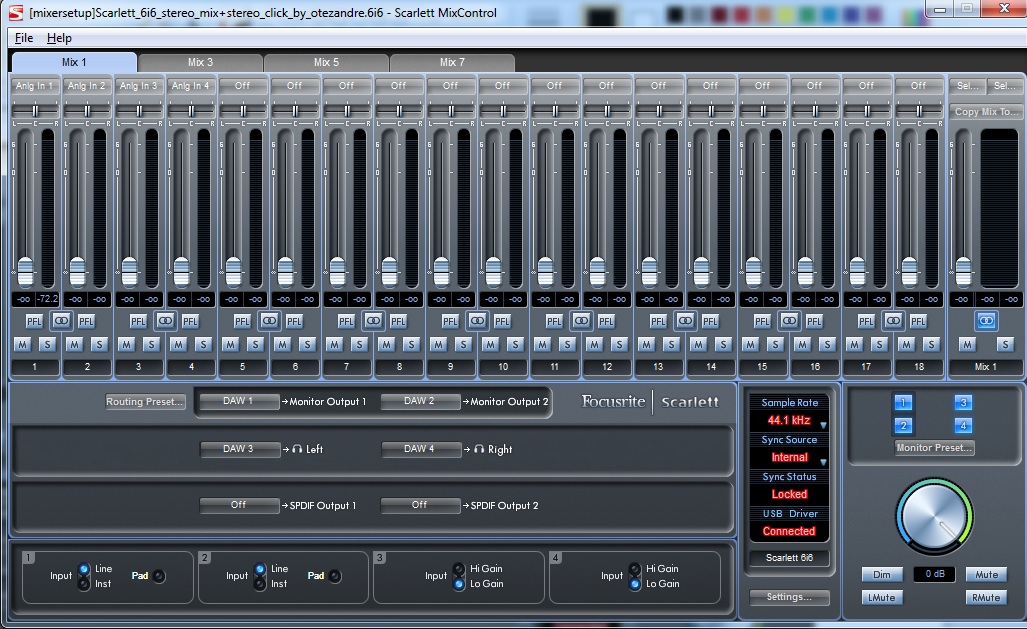Open the DAW 1 routing dropdown

click(x=238, y=401)
